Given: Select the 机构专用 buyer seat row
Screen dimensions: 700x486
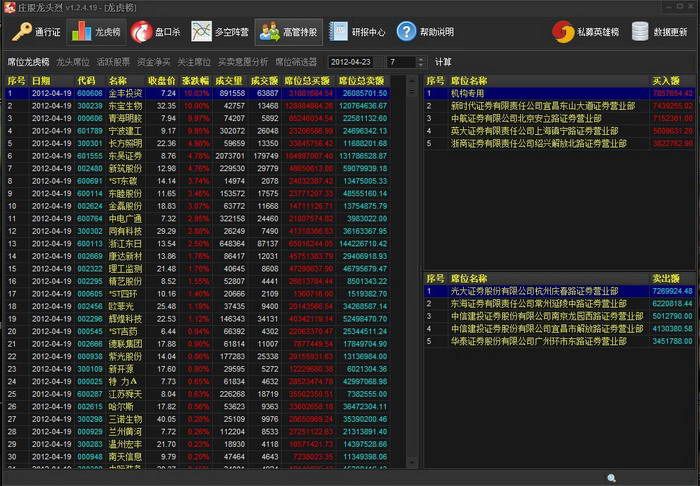Looking at the screenshot, I should pyautogui.click(x=559, y=93).
